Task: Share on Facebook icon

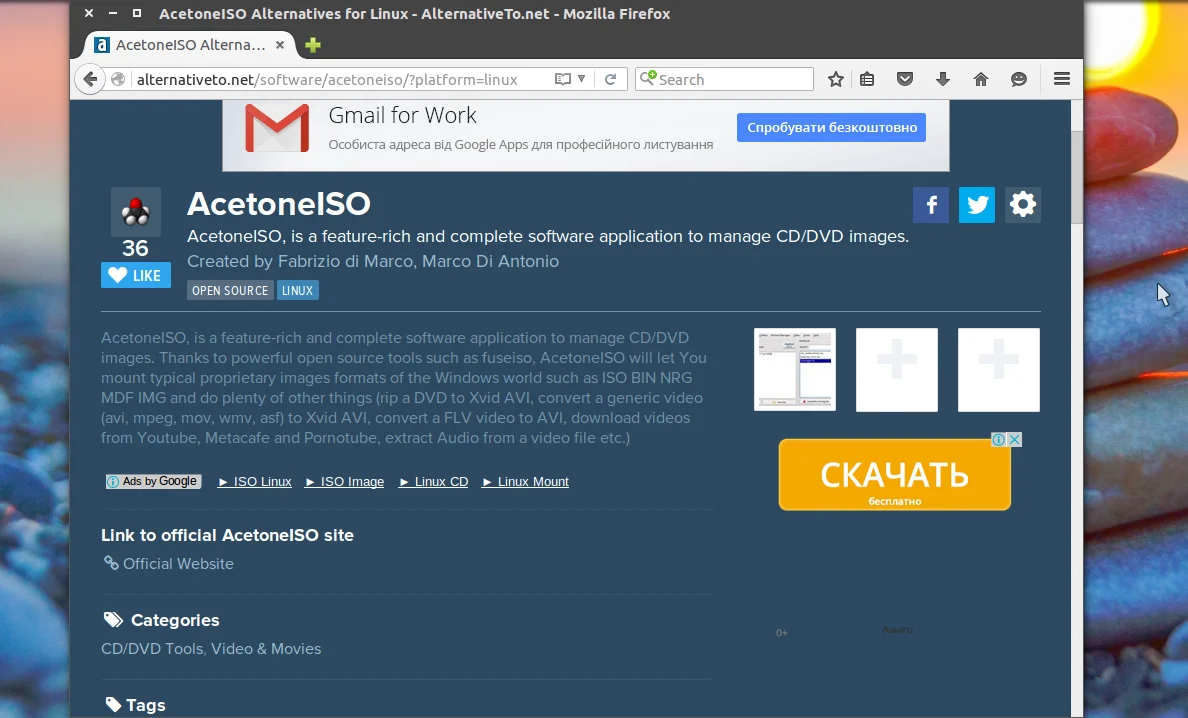Action: coord(931,204)
